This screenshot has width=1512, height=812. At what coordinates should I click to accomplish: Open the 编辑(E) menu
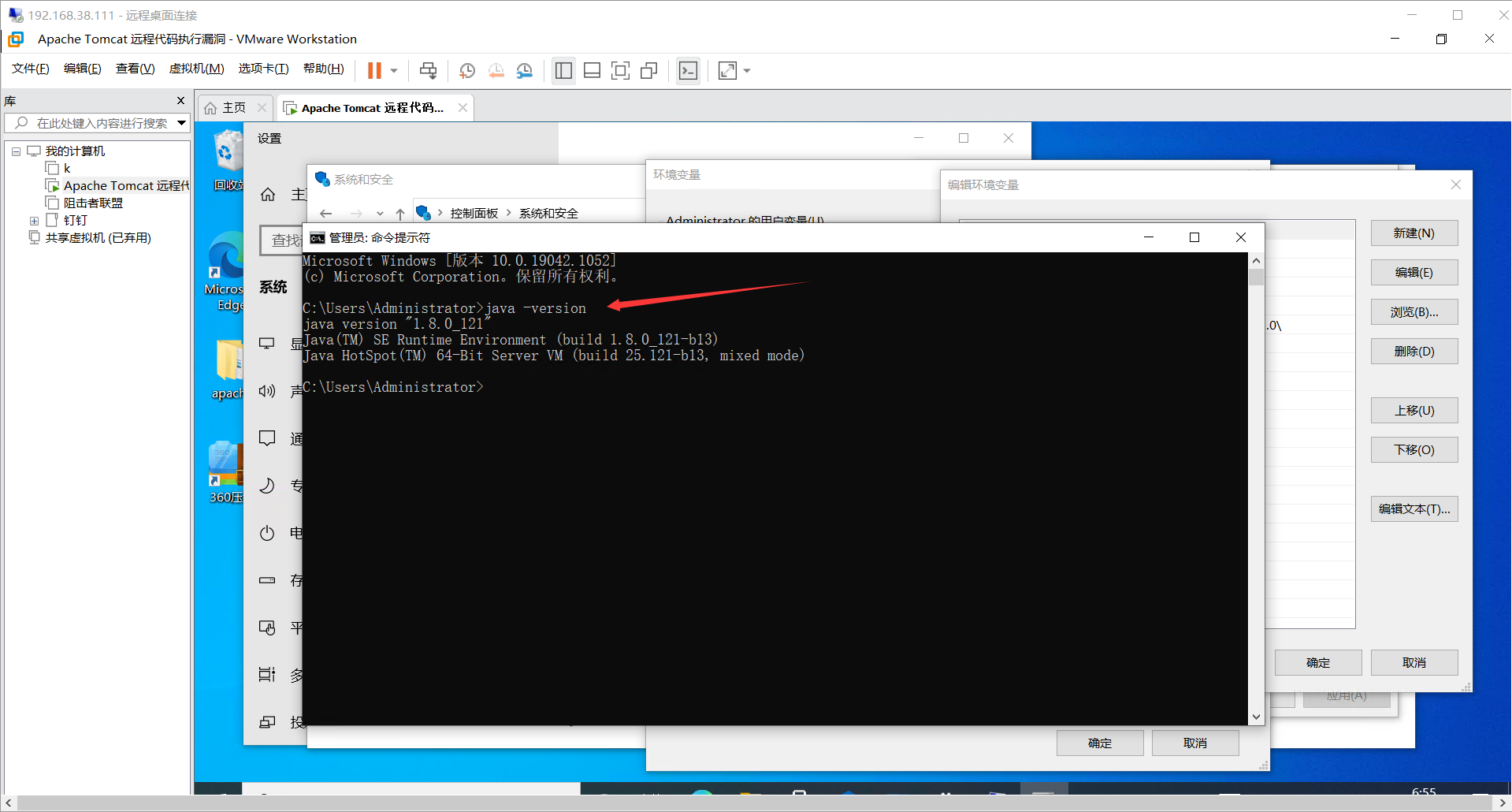(83, 69)
